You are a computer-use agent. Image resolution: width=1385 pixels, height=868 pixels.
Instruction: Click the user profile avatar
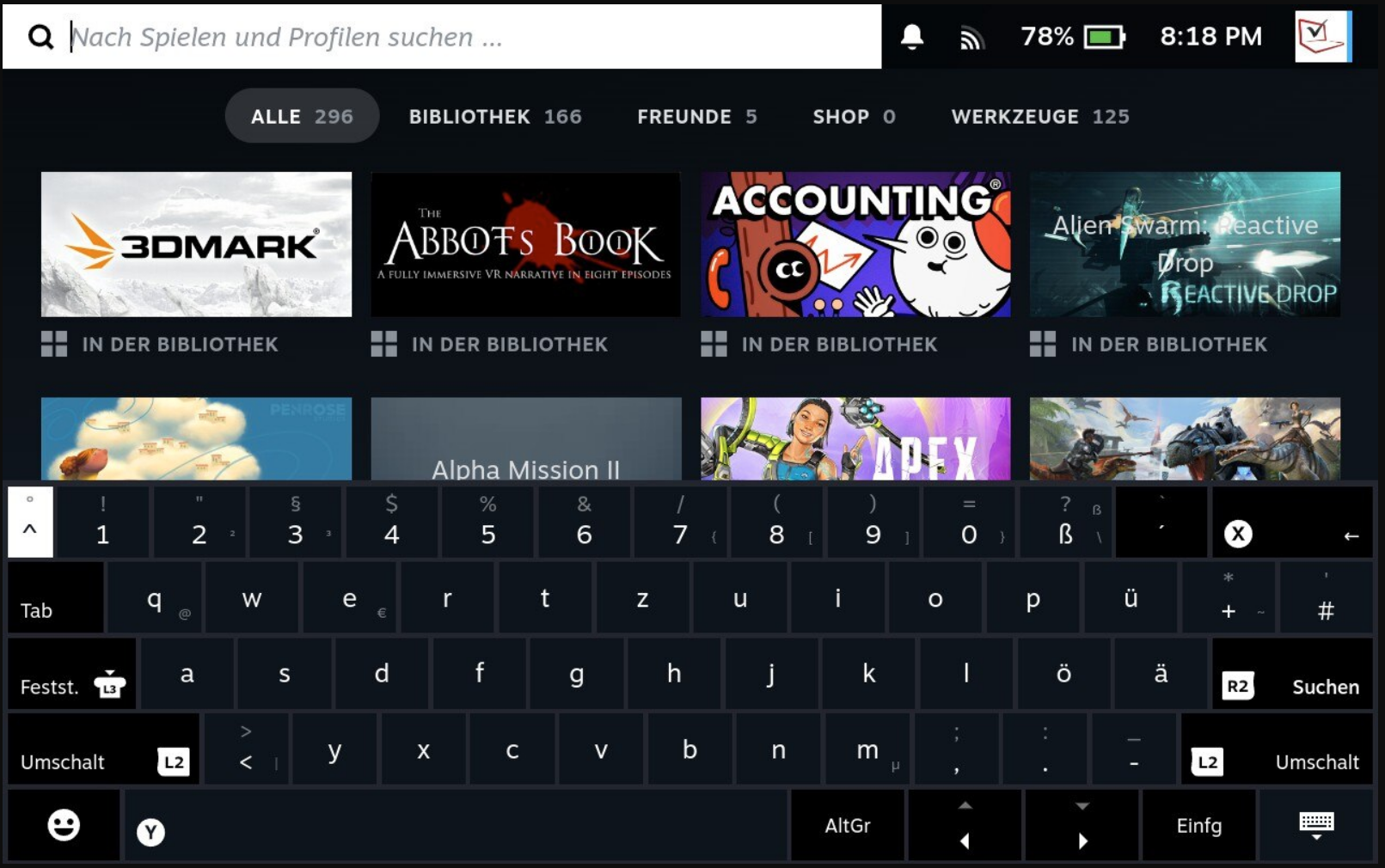pyautogui.click(x=1322, y=37)
